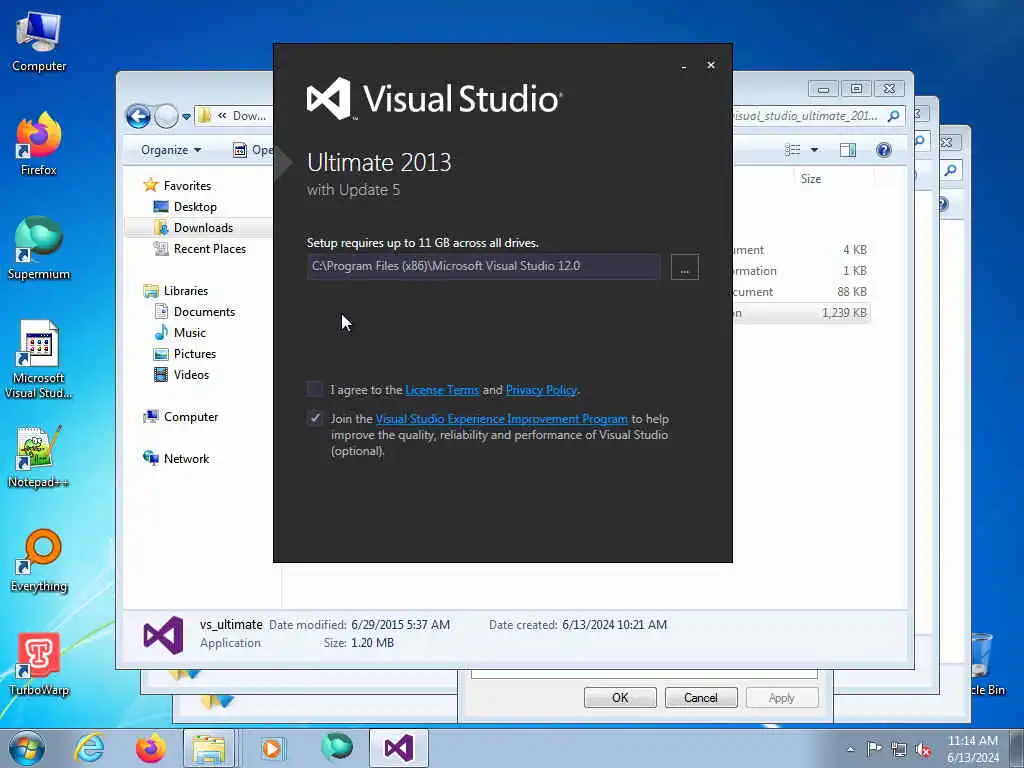Screen dimensions: 1024x768
Task: Switch to Windows Explorer in the taskbar
Action: click(x=209, y=748)
